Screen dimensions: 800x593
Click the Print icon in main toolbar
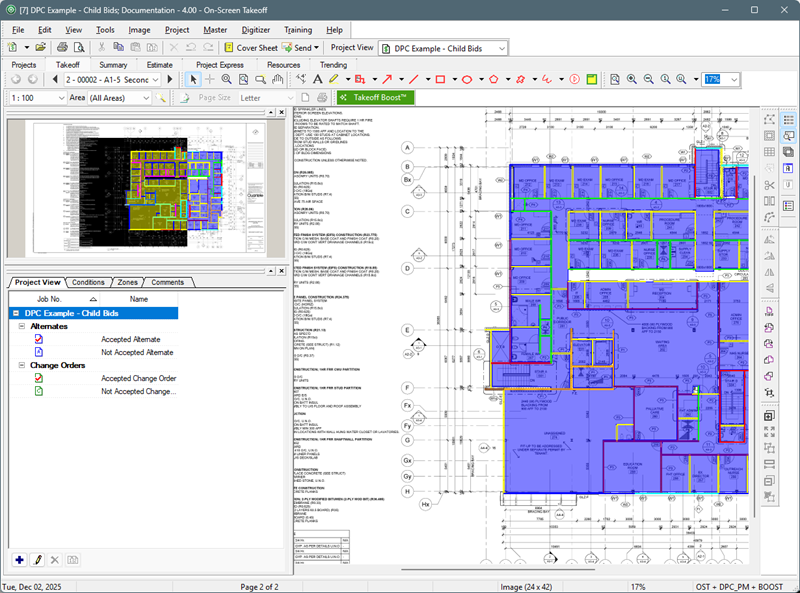pyautogui.click(x=62, y=47)
